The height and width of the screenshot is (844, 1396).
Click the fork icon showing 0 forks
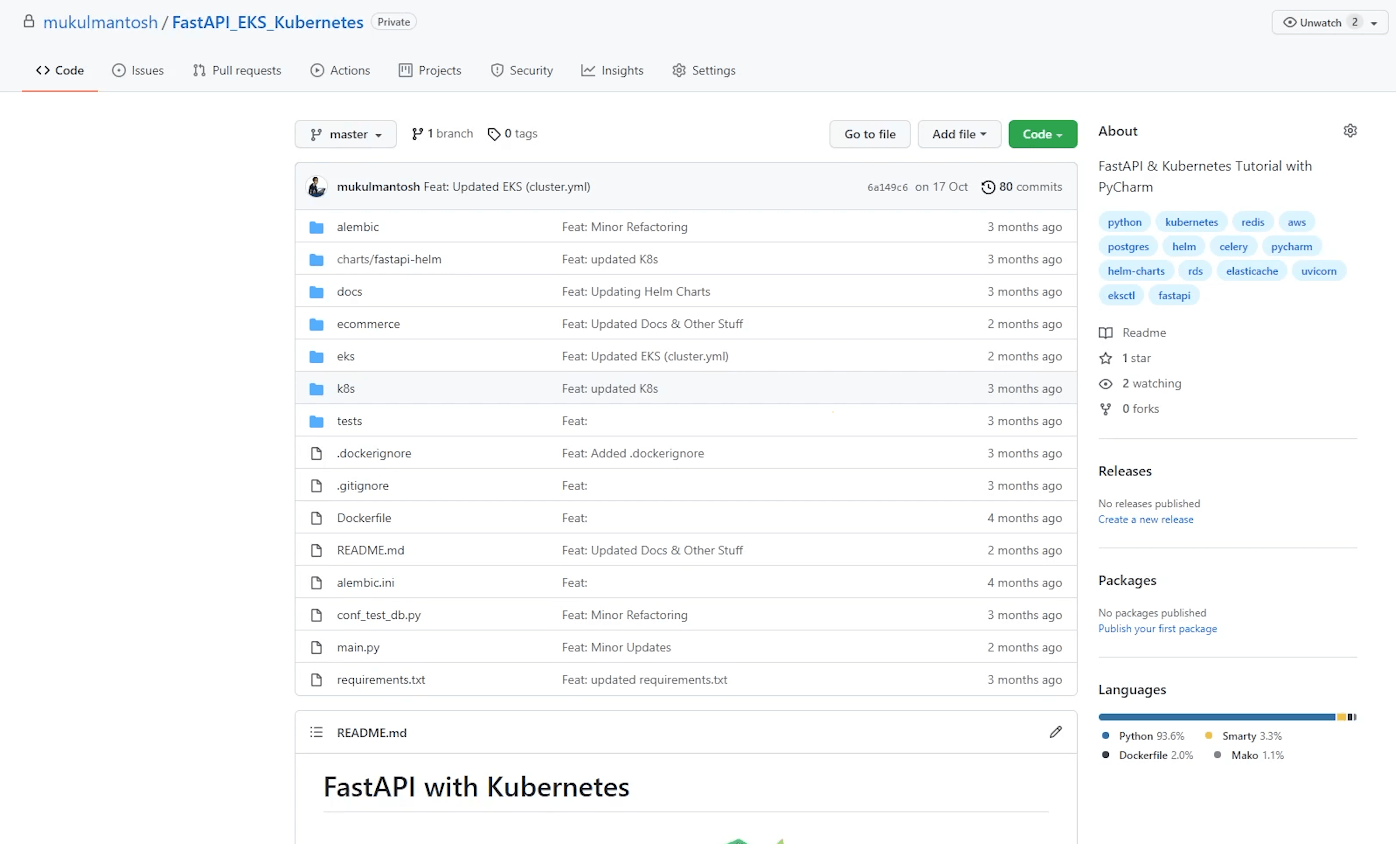[1105, 408]
